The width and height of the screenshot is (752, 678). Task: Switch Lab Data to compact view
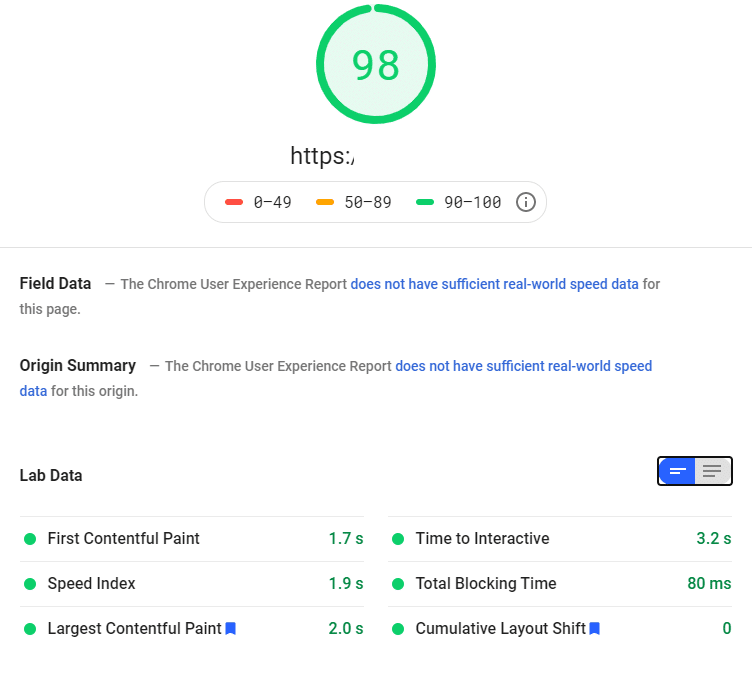pyautogui.click(x=677, y=471)
